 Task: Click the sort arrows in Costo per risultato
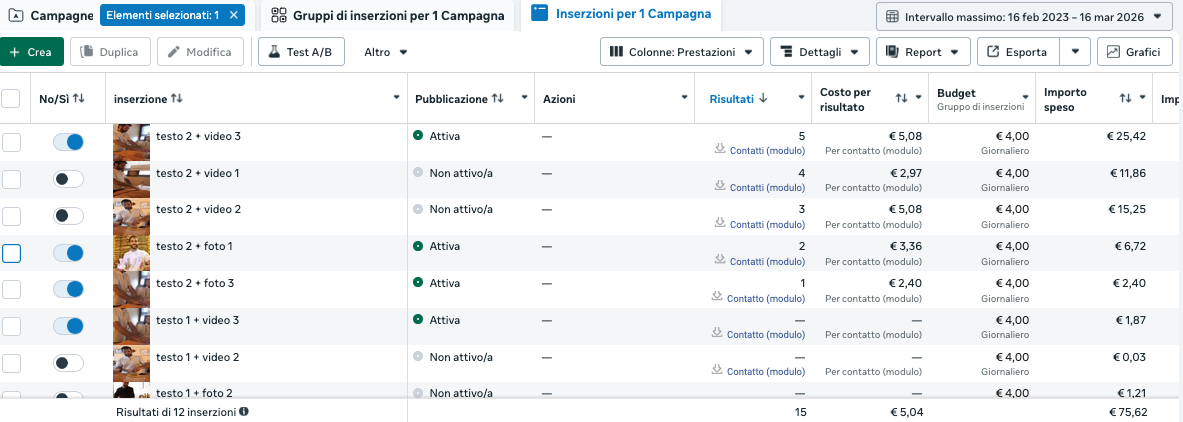coord(901,98)
